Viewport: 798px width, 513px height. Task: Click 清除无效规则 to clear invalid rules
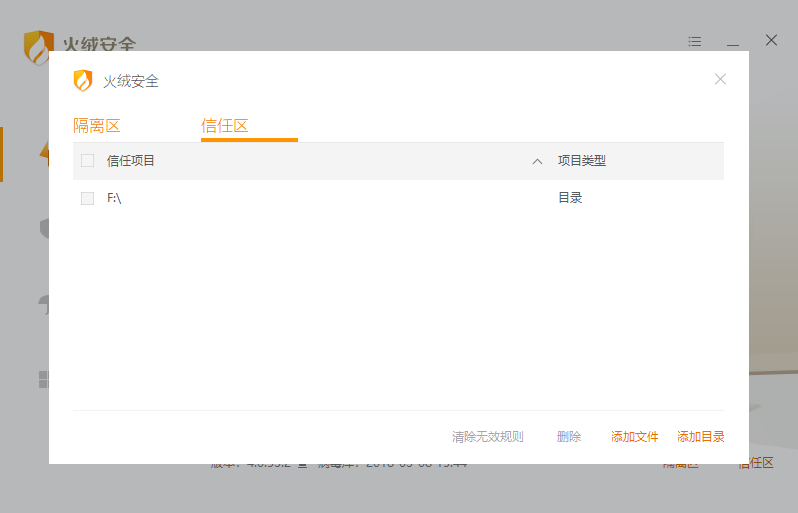point(487,437)
